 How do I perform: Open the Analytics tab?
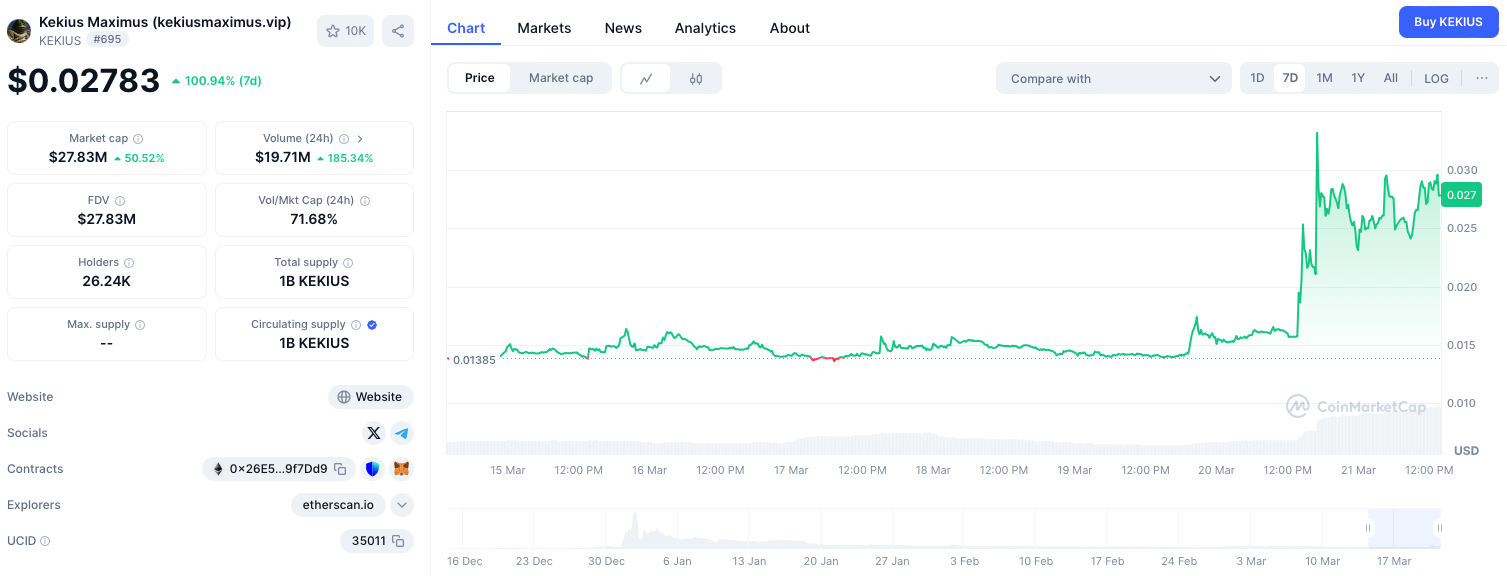pyautogui.click(x=705, y=28)
